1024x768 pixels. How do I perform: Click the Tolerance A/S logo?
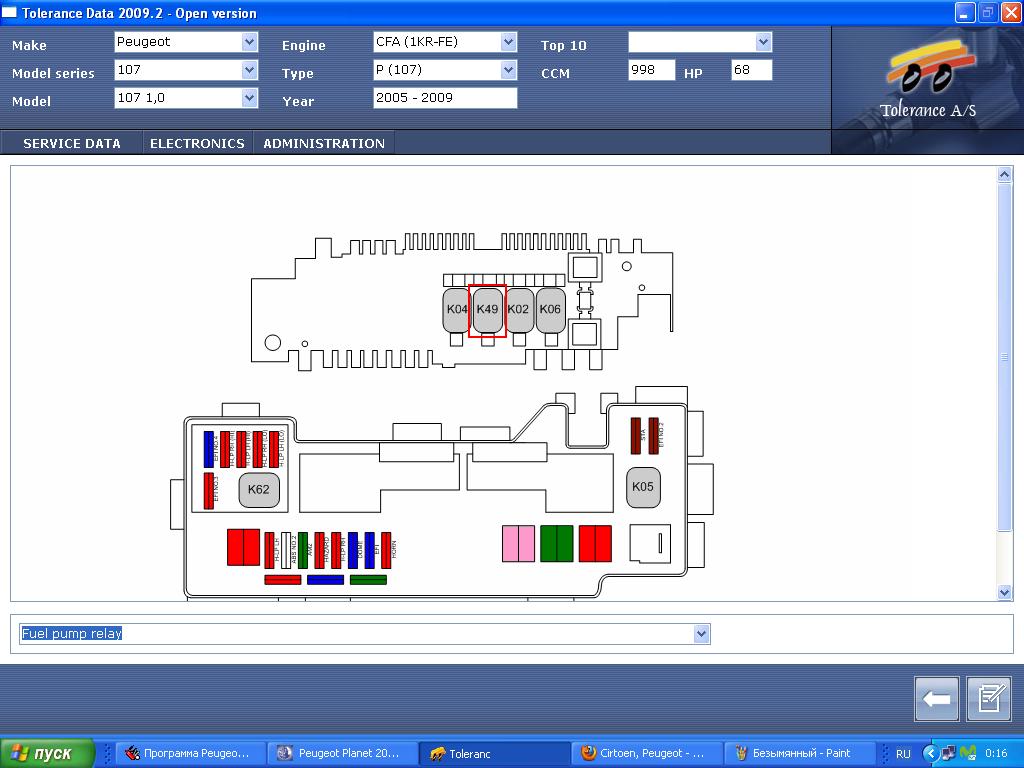coord(928,81)
